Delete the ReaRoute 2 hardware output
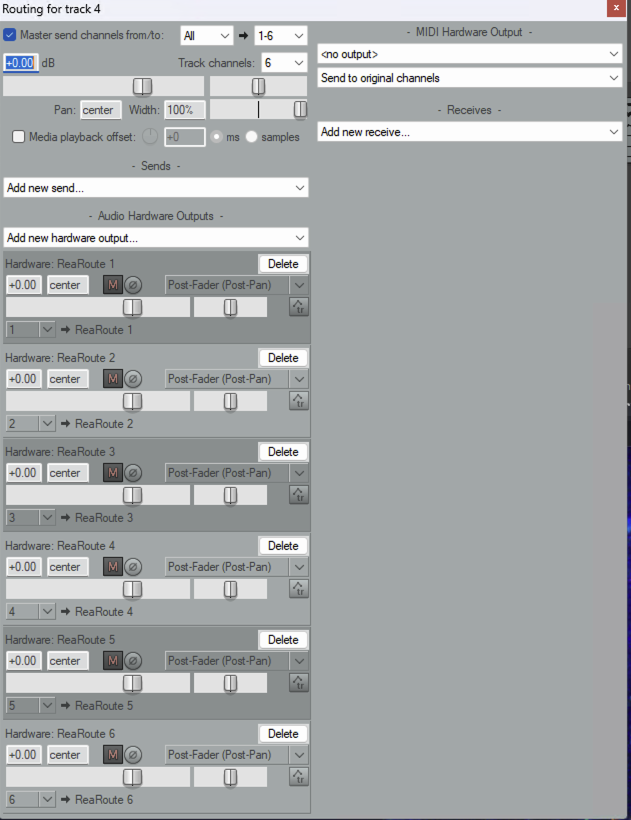631x820 pixels. coord(283,358)
